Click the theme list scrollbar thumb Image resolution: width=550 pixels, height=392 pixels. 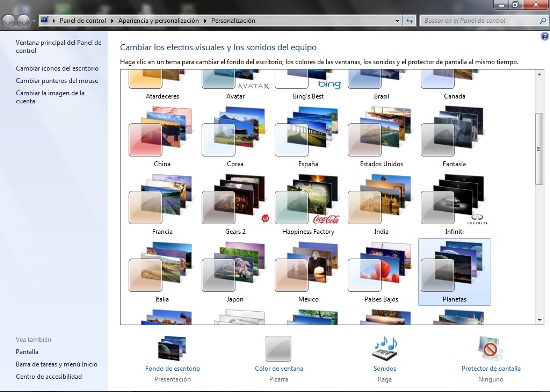[x=539, y=149]
